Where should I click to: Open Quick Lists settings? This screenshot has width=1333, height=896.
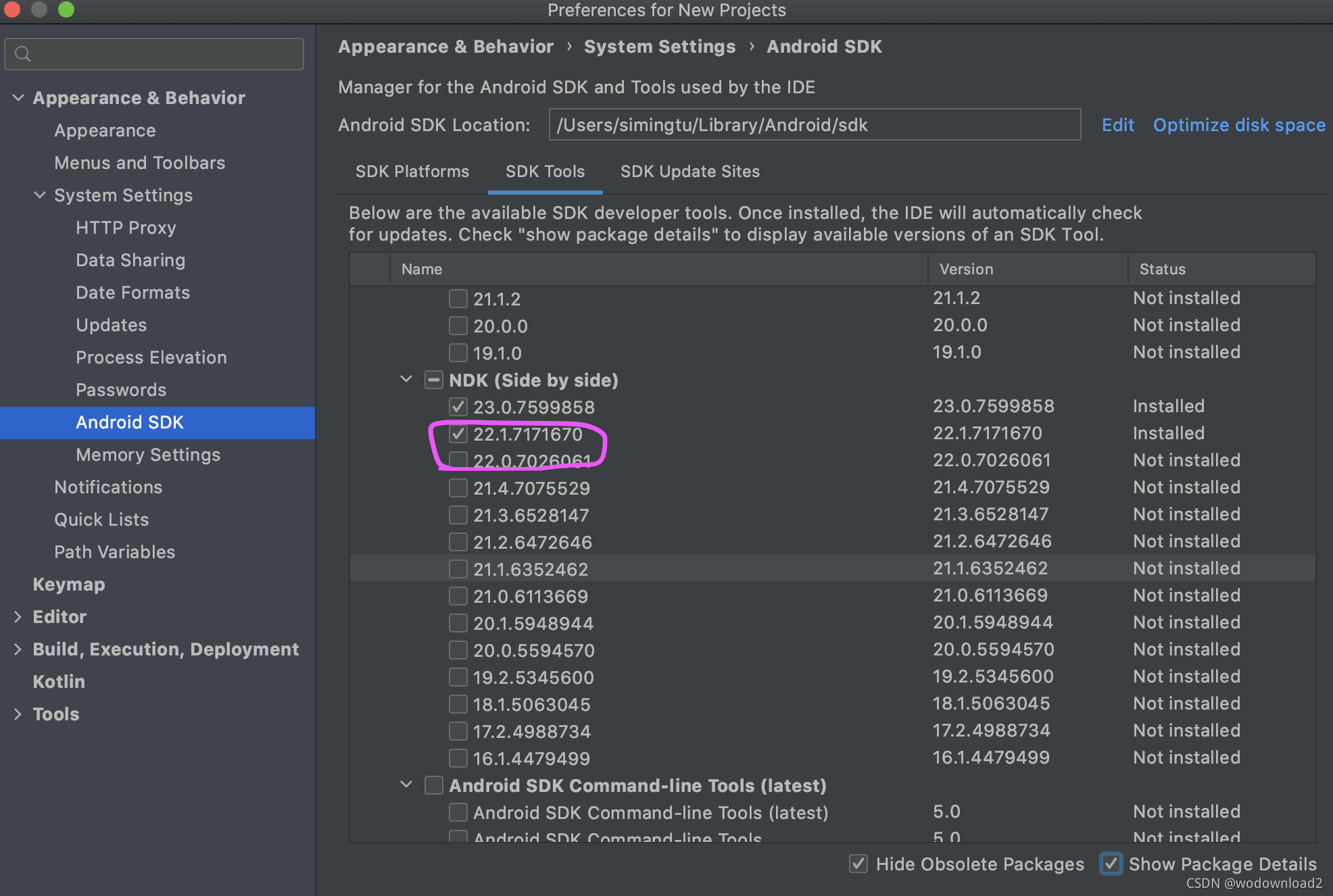pyautogui.click(x=101, y=520)
